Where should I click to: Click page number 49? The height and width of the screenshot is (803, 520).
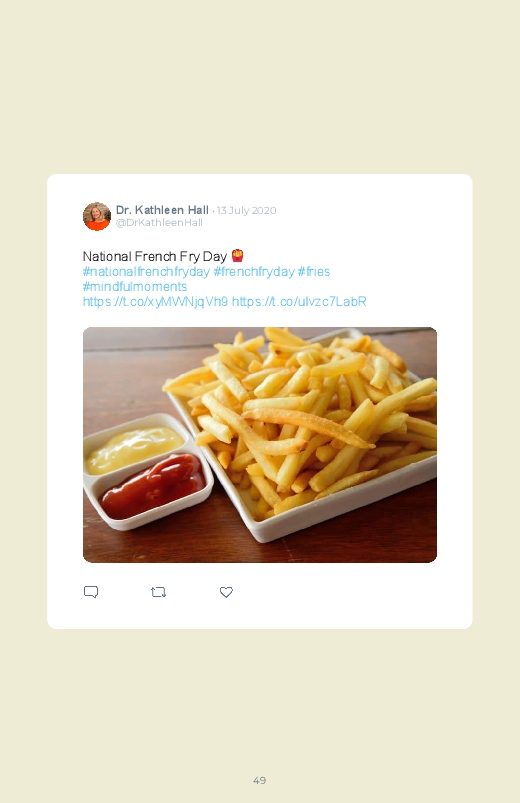pyautogui.click(x=260, y=780)
